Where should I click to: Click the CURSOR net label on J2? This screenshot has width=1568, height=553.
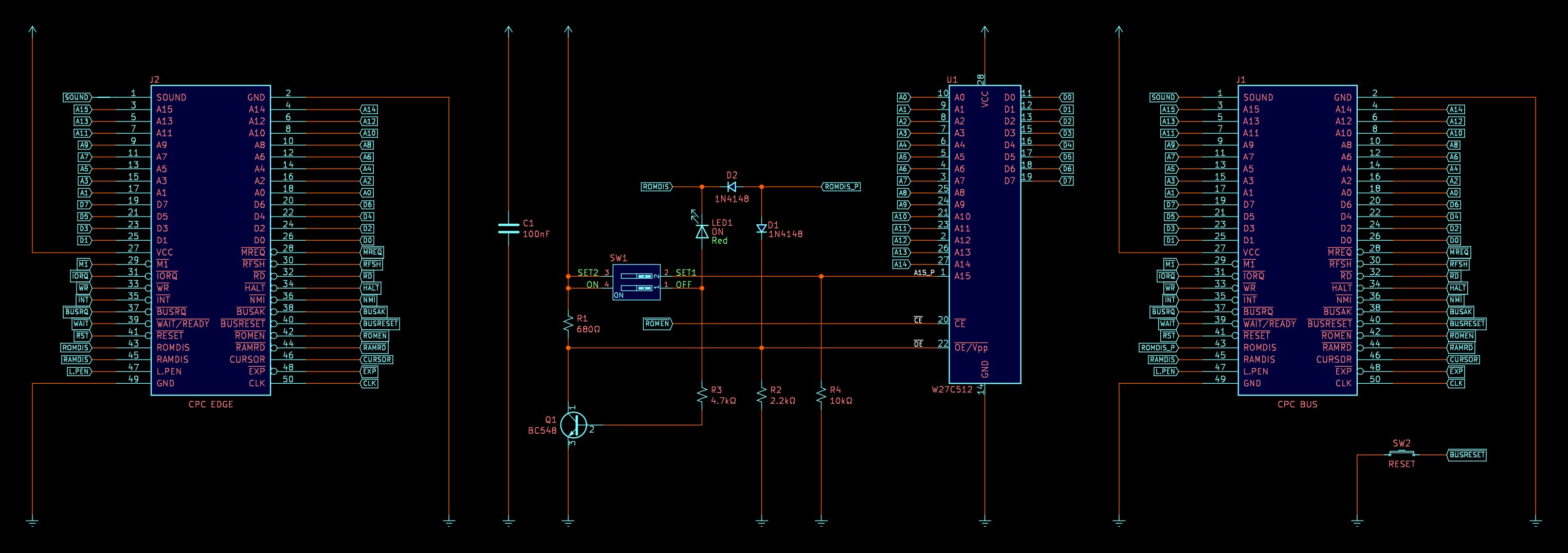pos(377,360)
